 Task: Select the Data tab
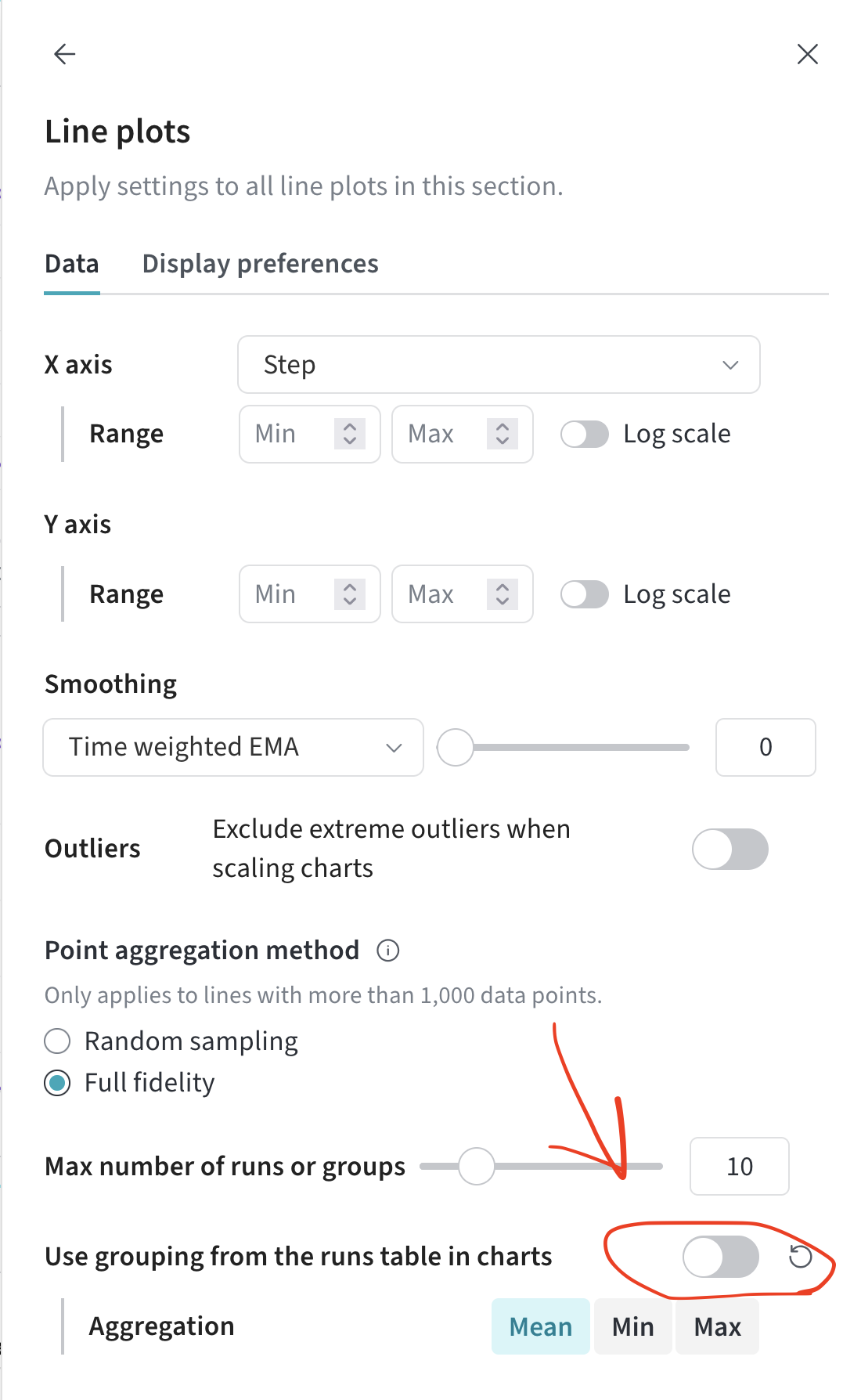point(72,264)
